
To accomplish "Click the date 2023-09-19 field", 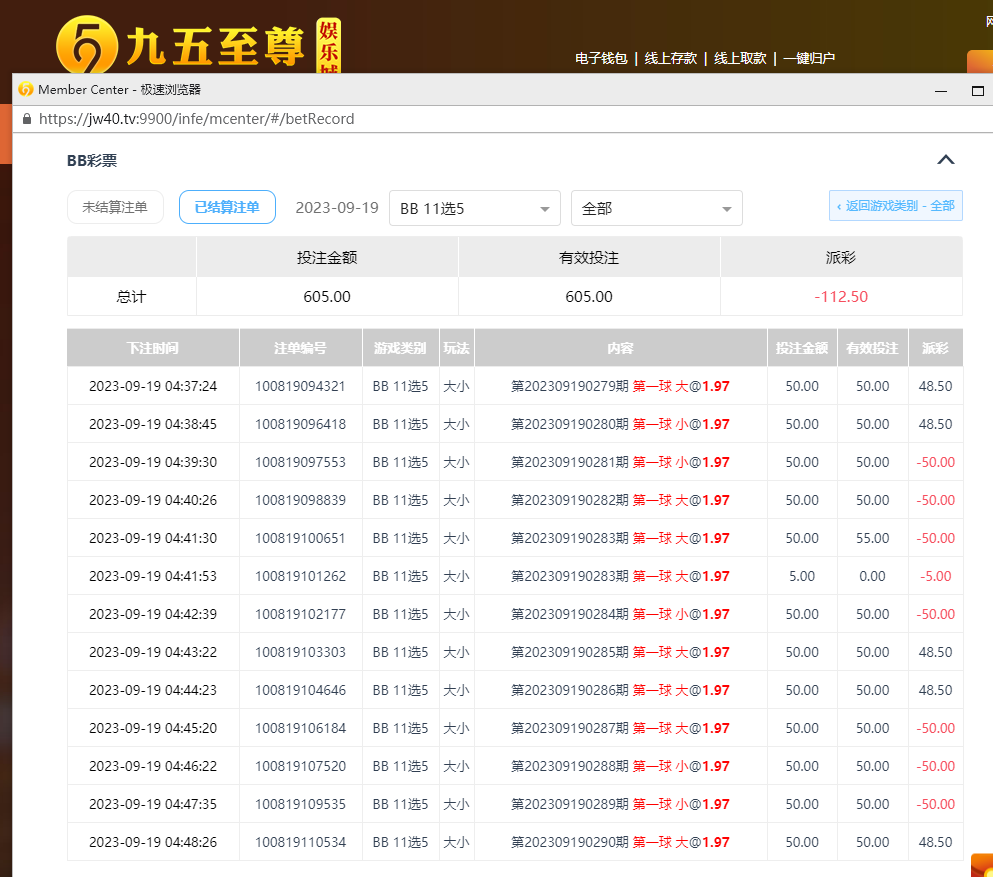I will tap(336, 208).
